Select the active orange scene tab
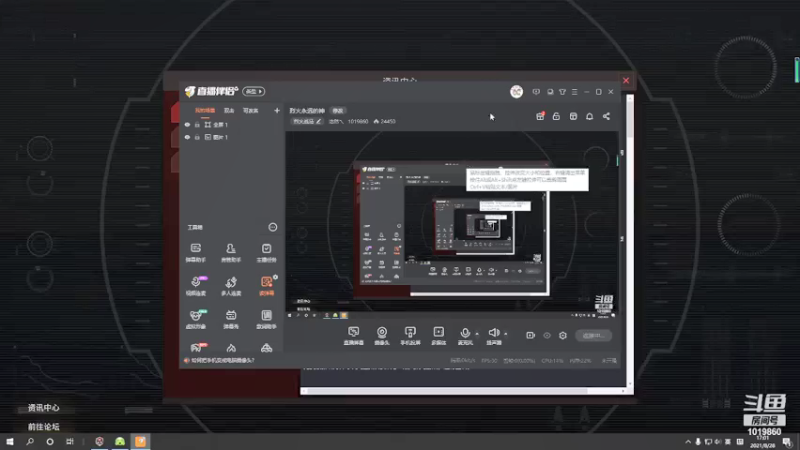Viewport: 800px width, 450px height. (205, 110)
